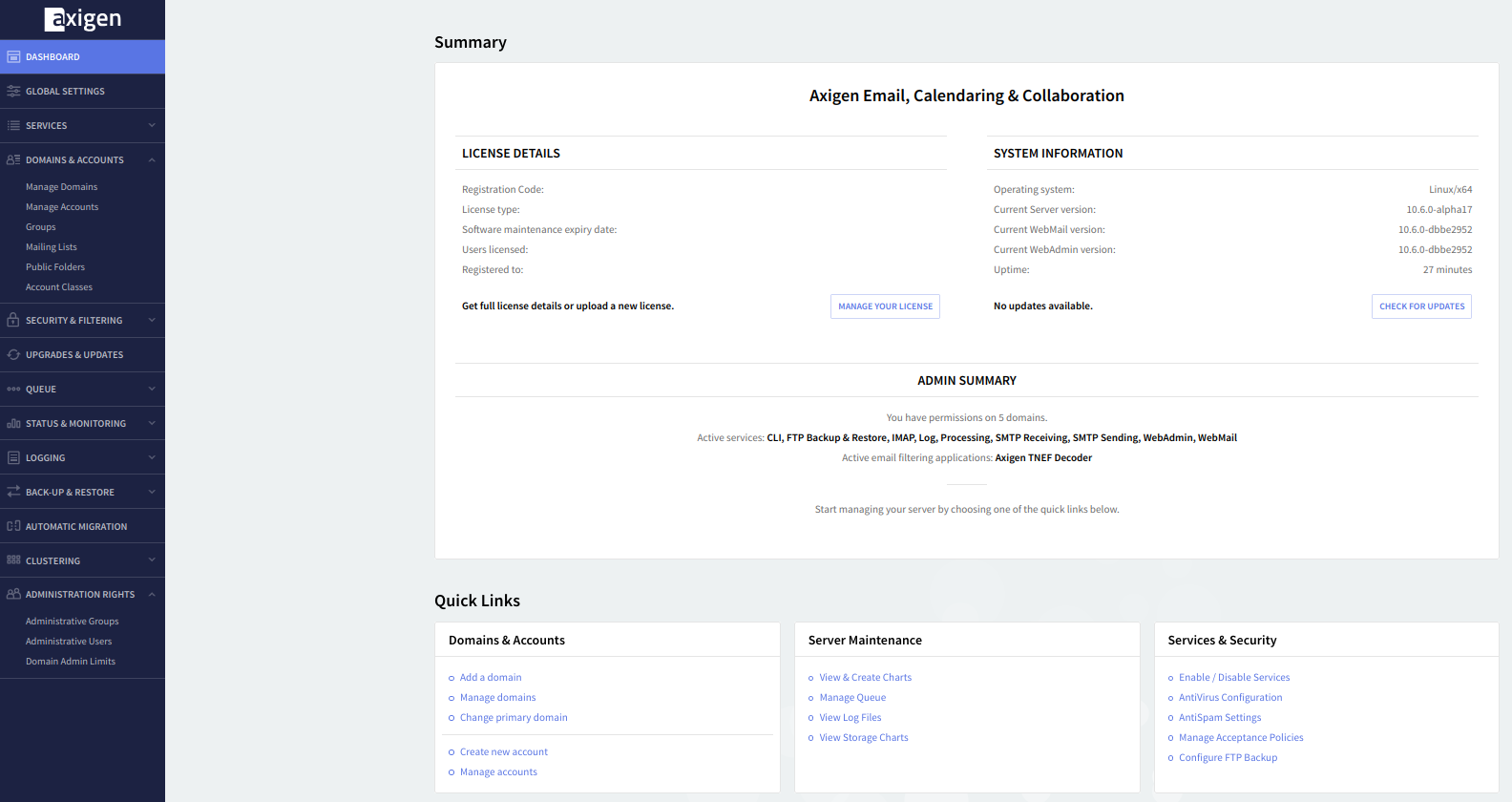Screen dimensions: 1512x802
Task: Click the Automatic Migration icon
Action: pyautogui.click(x=13, y=527)
